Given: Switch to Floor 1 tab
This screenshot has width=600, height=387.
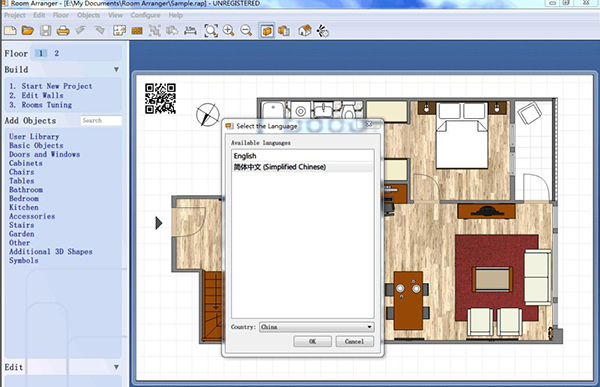Looking at the screenshot, I should [41, 53].
